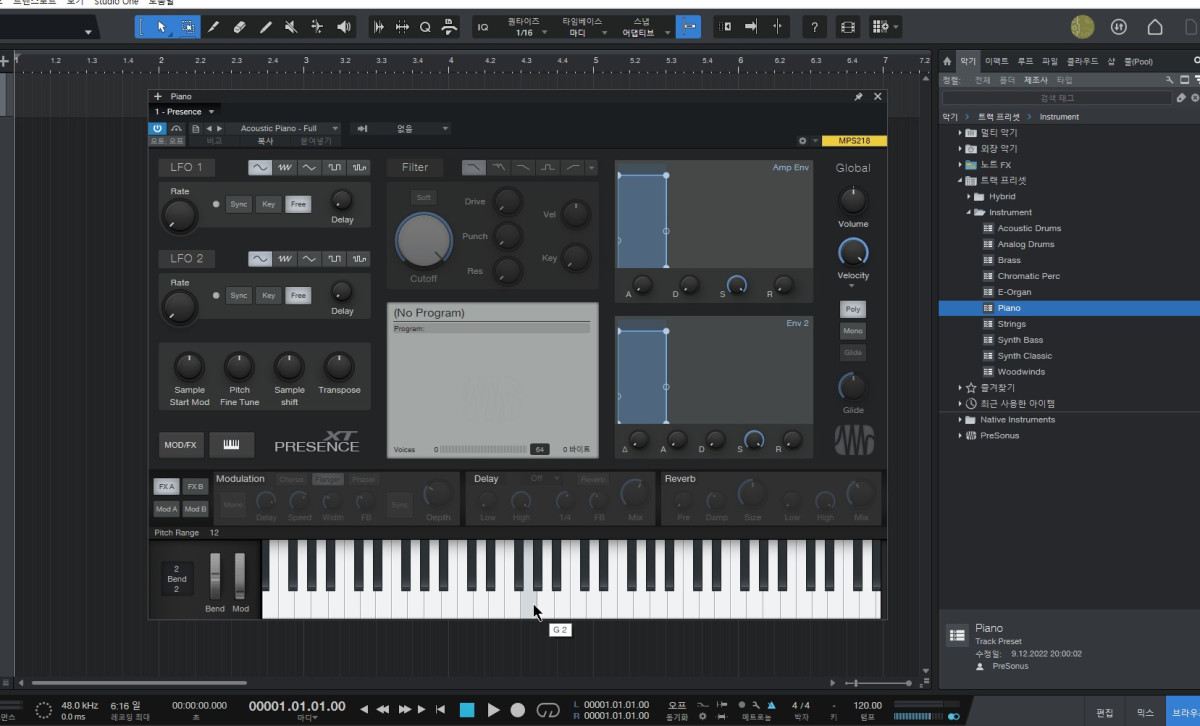
Task: Select sine waveform for LFO 1
Action: (x=259, y=167)
